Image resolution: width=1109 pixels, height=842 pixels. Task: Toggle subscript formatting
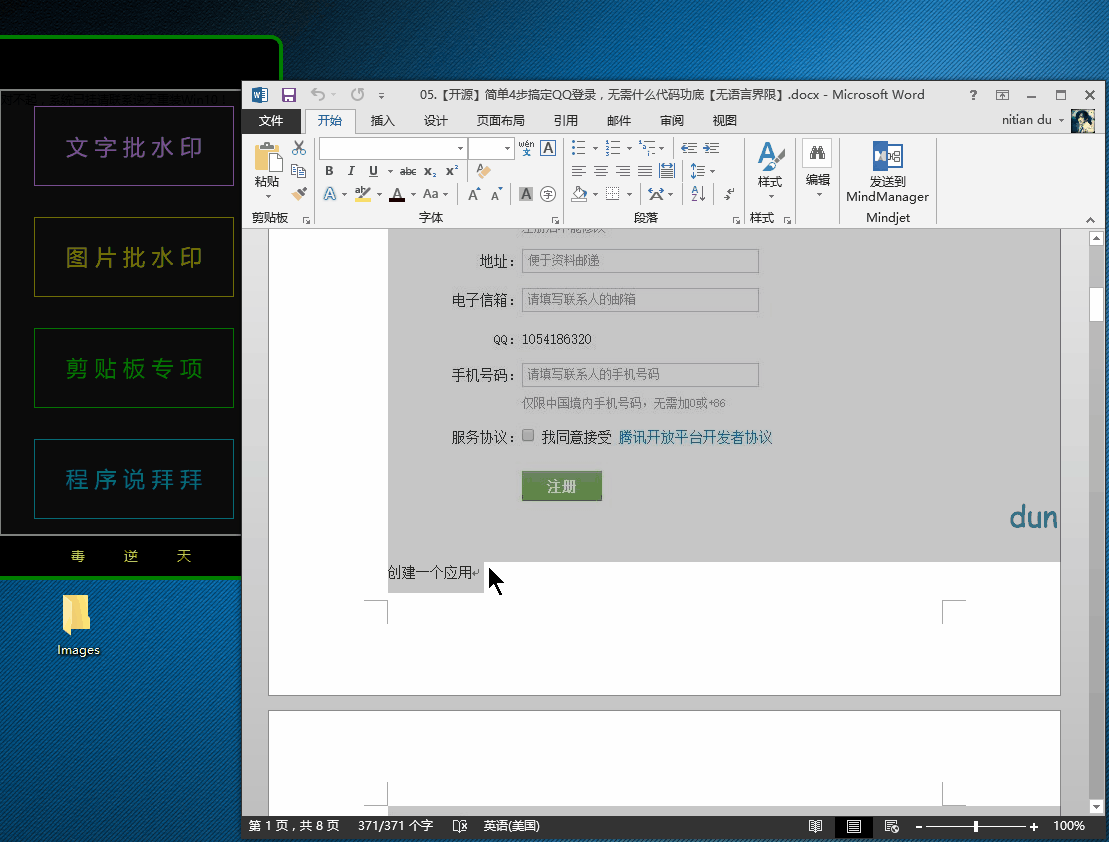pos(430,171)
